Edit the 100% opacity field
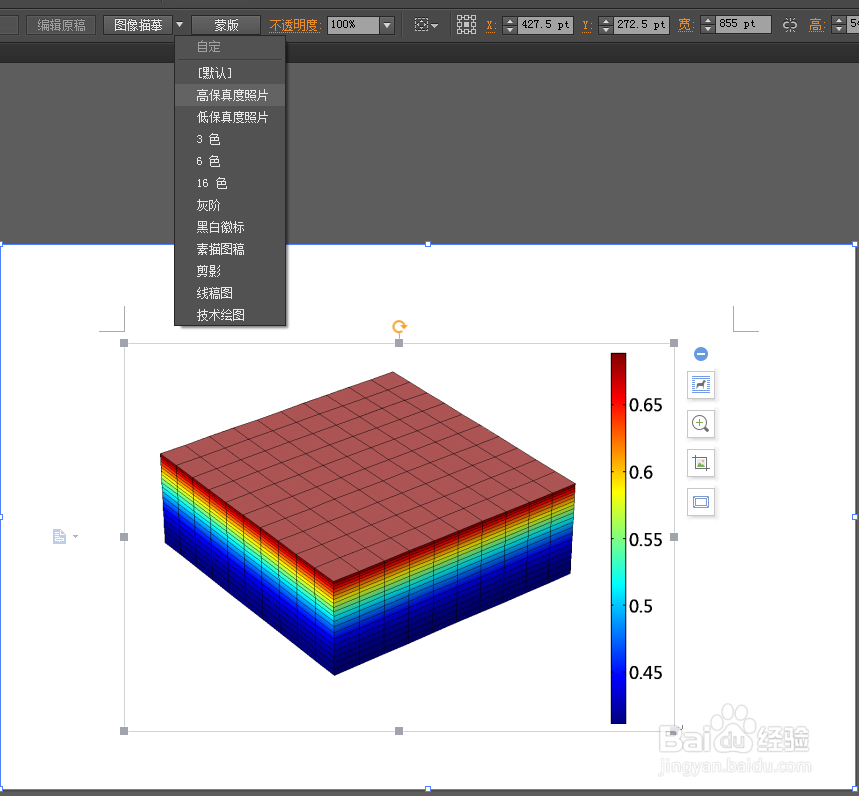 click(353, 25)
